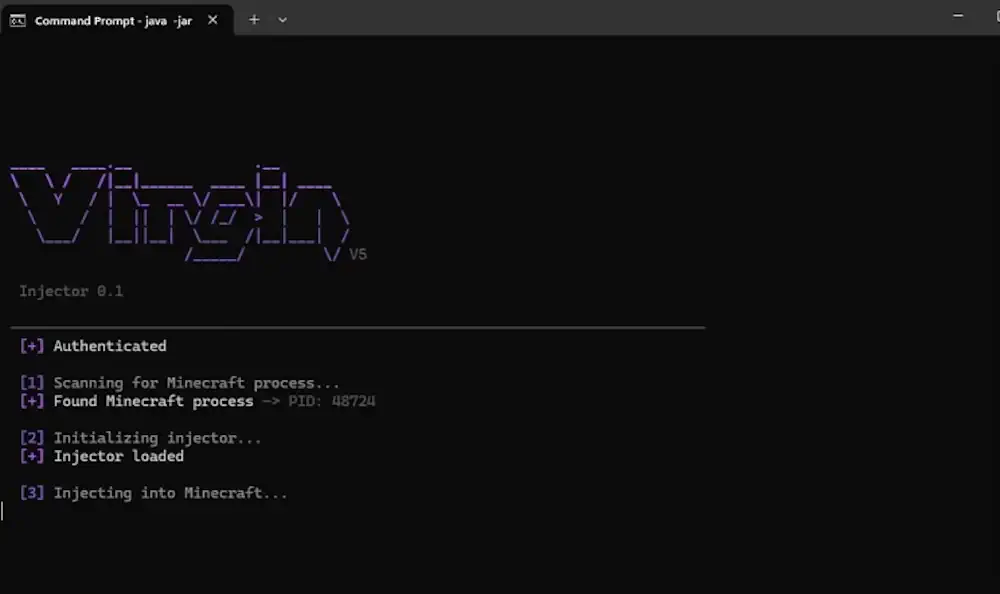Viewport: 1000px width, 594px height.
Task: Click the Injector 0.1 text
Action: click(71, 291)
